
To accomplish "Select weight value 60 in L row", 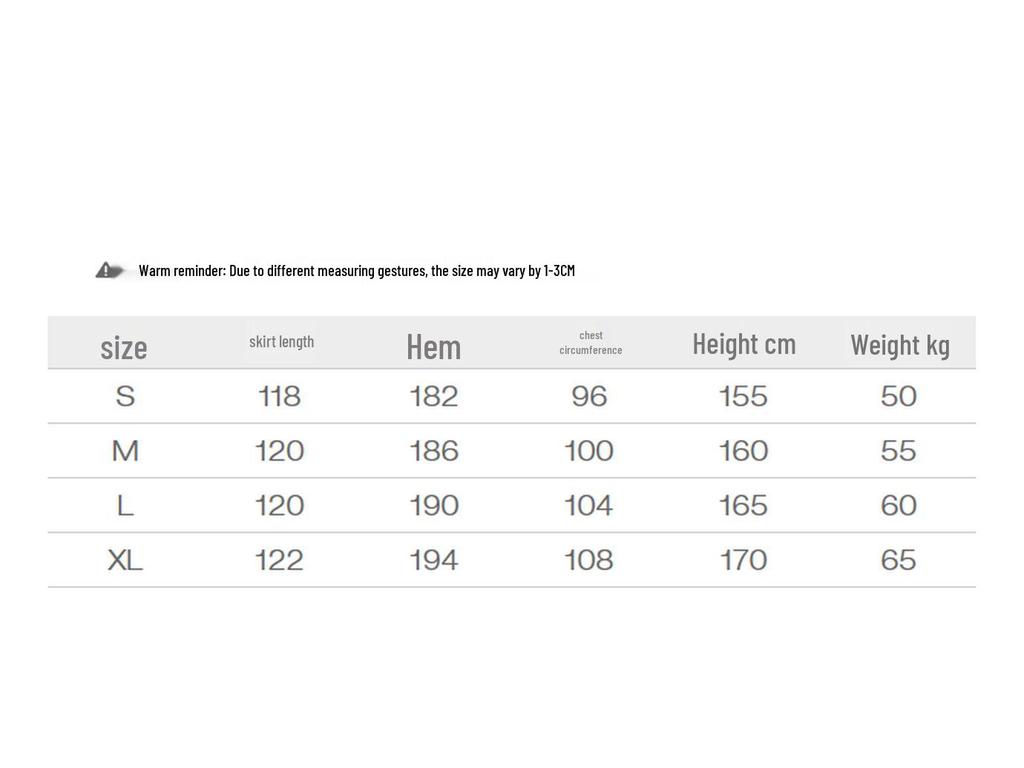I will pyautogui.click(x=899, y=506).
